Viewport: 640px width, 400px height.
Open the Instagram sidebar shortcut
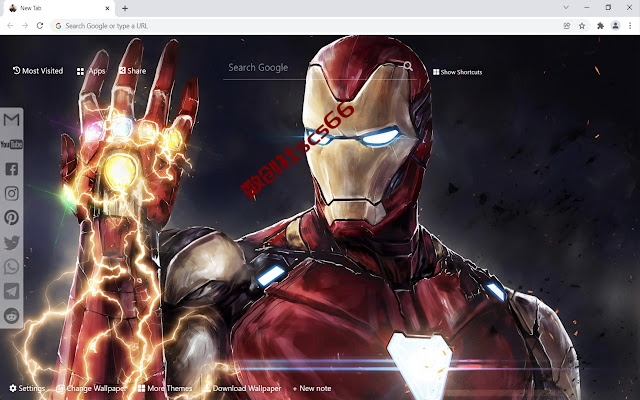click(11, 193)
